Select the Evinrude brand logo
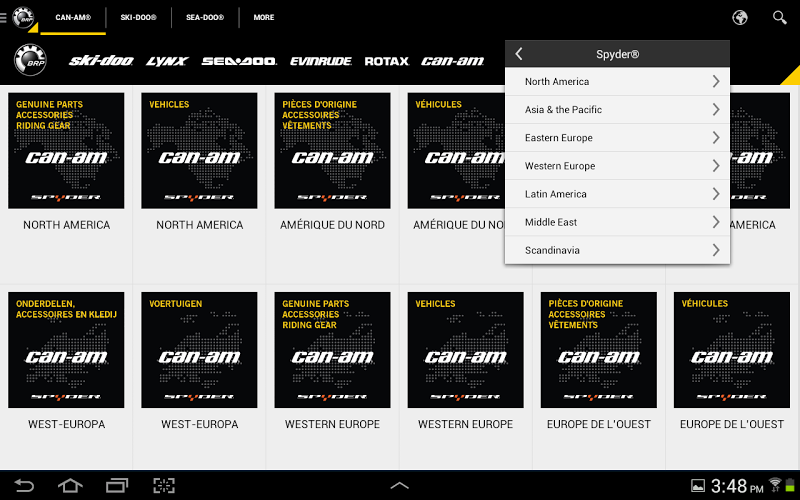The height and width of the screenshot is (500, 800). [321, 61]
